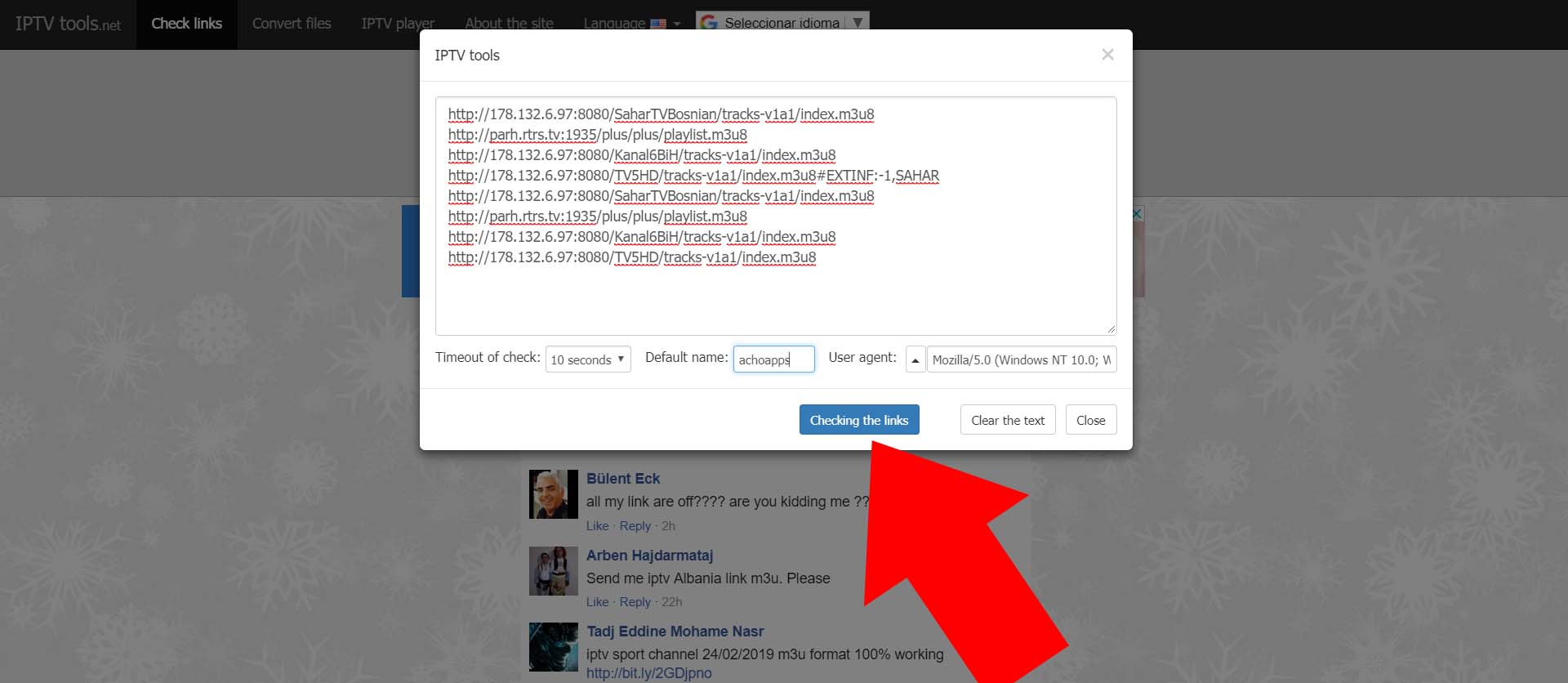Image resolution: width=1568 pixels, height=683 pixels.
Task: Open the Convert files menu item
Action: click(x=292, y=24)
